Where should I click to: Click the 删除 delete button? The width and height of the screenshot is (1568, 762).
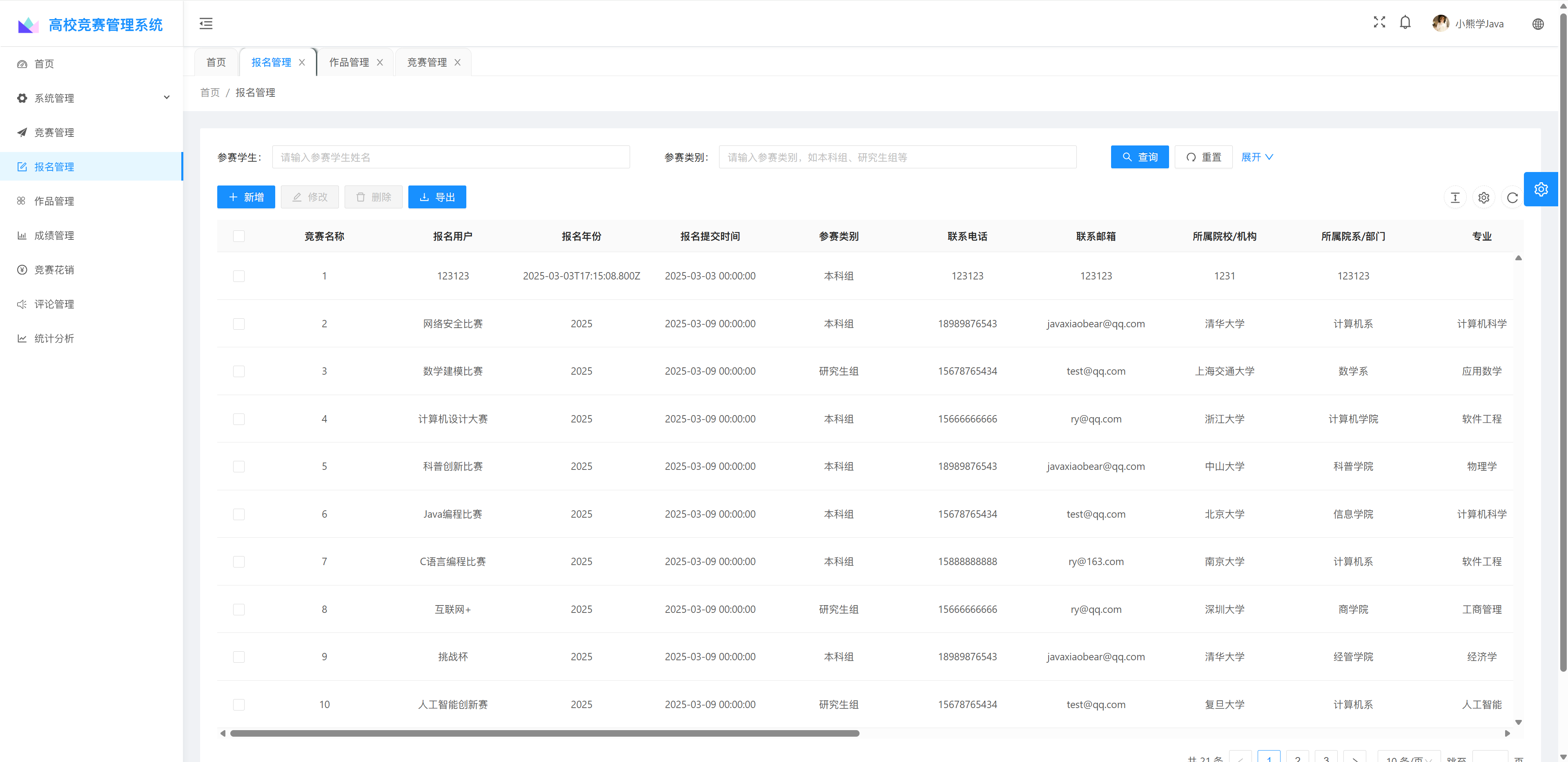tap(374, 197)
